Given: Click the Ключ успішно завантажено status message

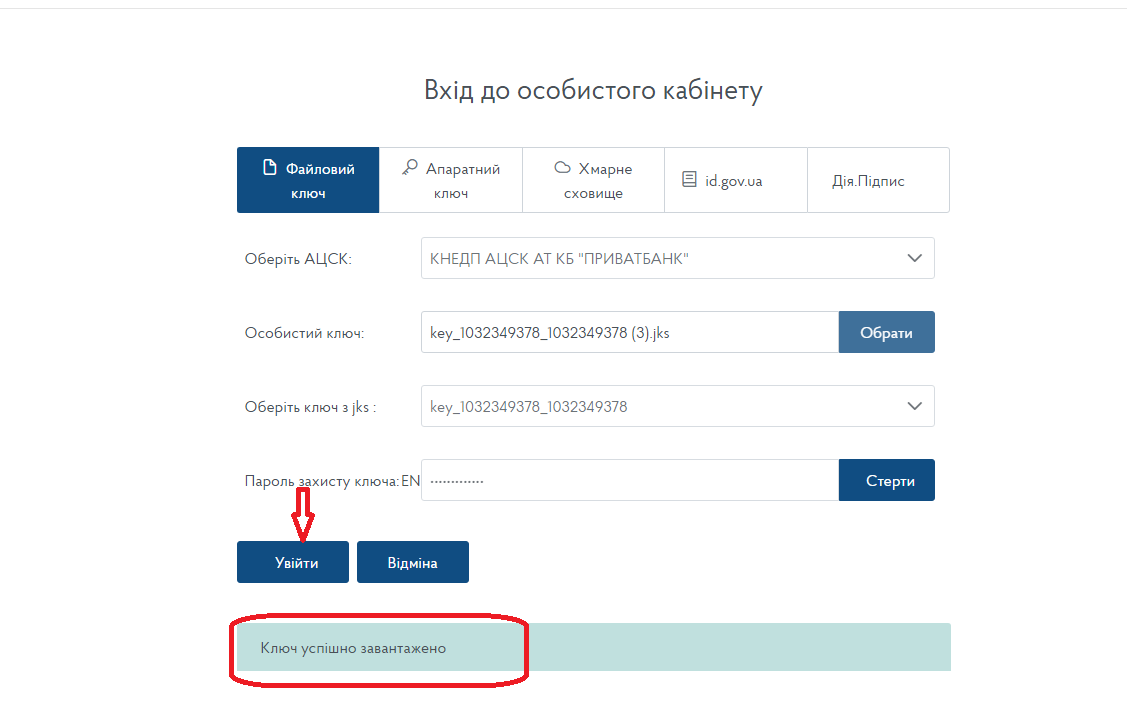Looking at the screenshot, I should (x=353, y=648).
